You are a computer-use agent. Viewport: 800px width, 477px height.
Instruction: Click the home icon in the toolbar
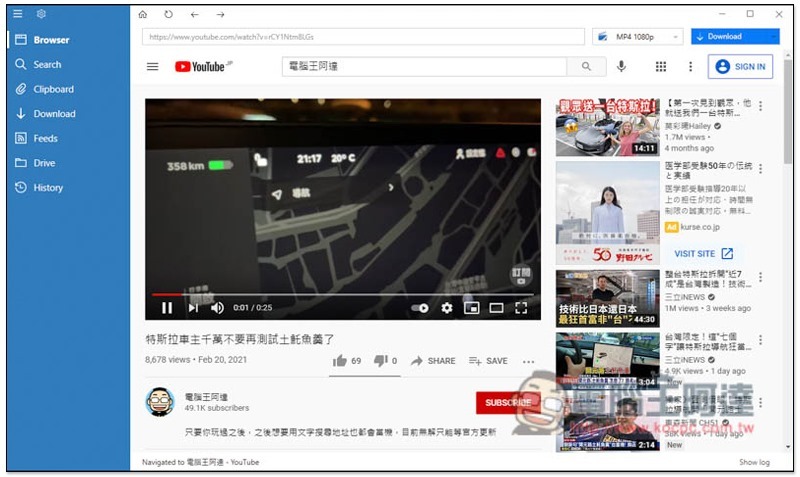click(142, 15)
